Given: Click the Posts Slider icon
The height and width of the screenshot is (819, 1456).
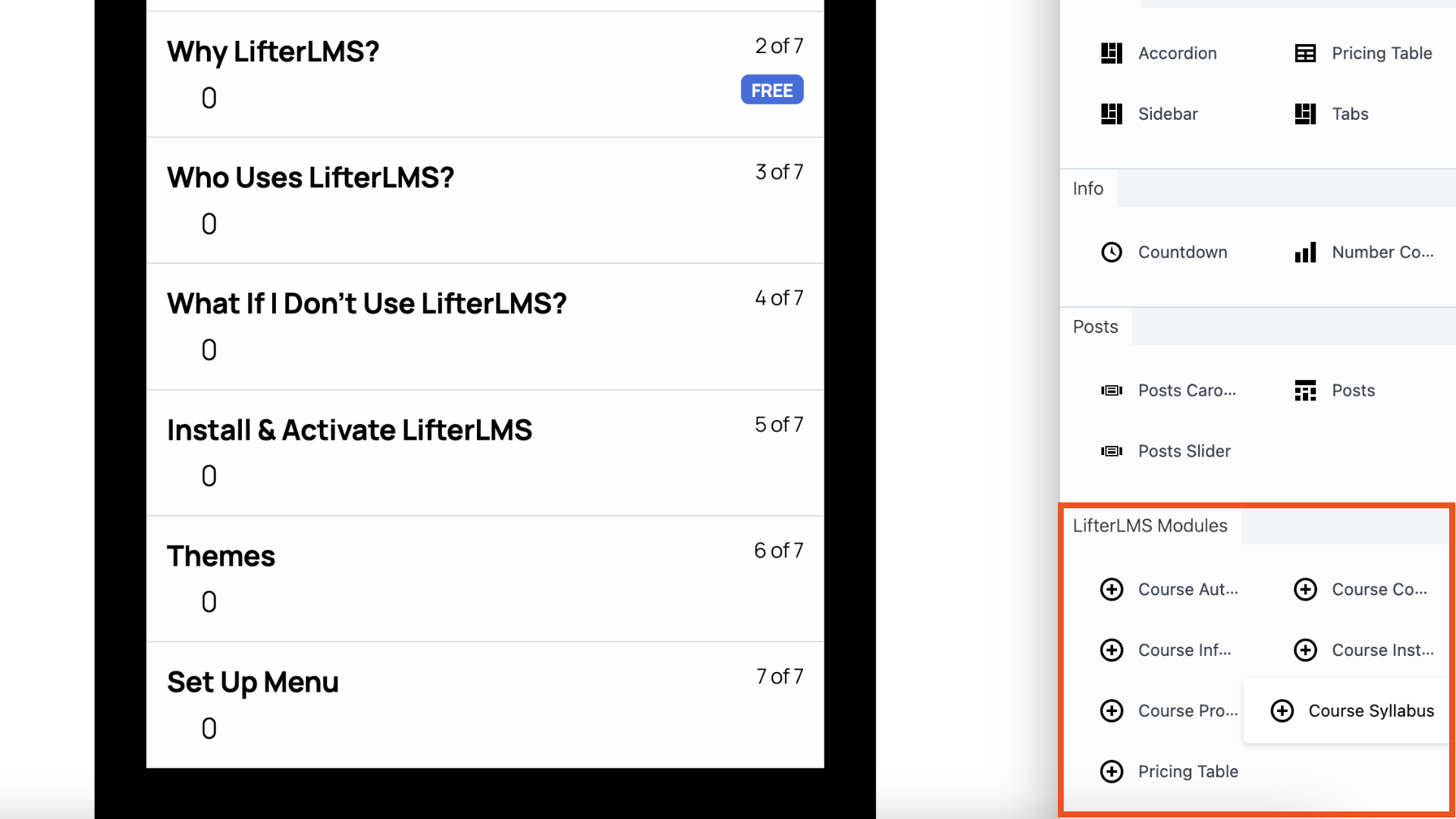Looking at the screenshot, I should [1111, 451].
